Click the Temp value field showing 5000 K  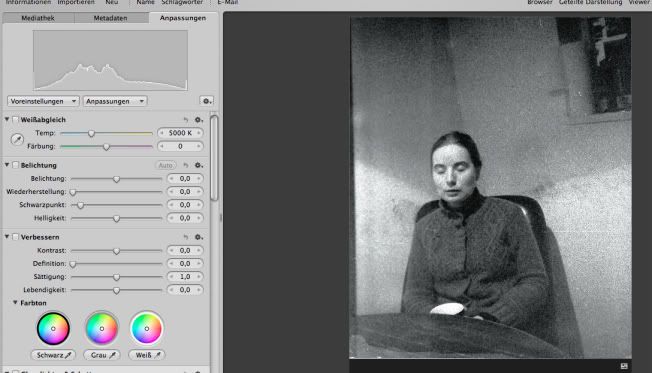pyautogui.click(x=180, y=133)
